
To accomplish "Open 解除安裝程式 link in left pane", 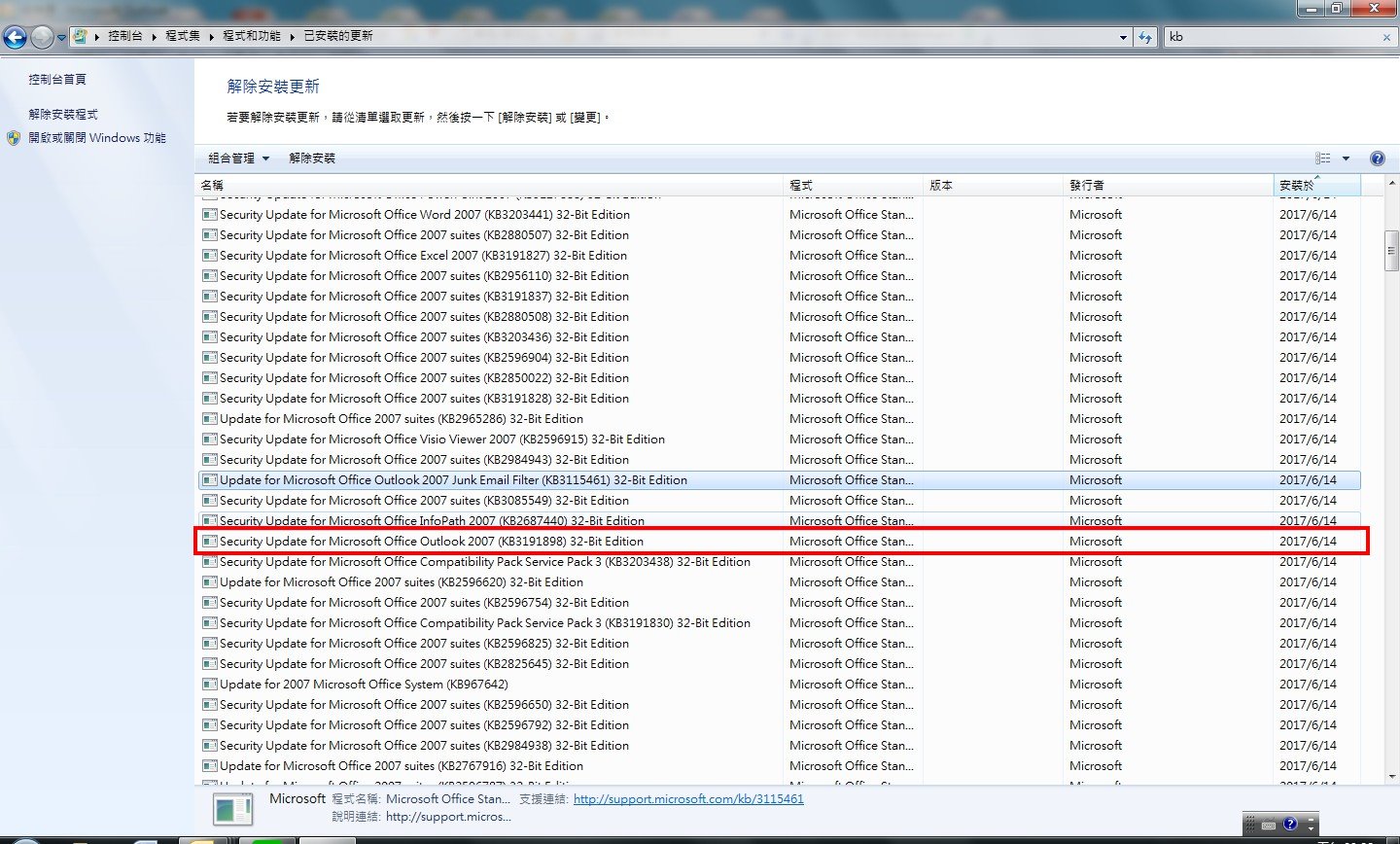I will (63, 115).
